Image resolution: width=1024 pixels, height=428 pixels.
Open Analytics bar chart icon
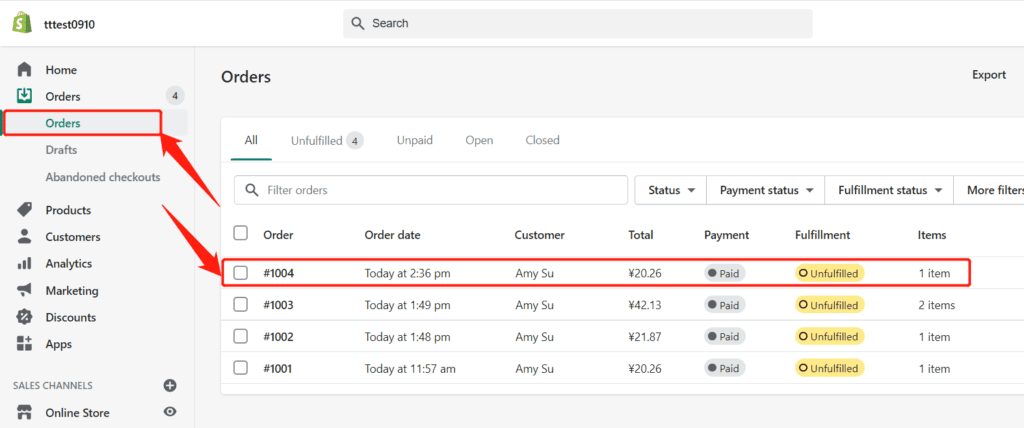pos(25,264)
